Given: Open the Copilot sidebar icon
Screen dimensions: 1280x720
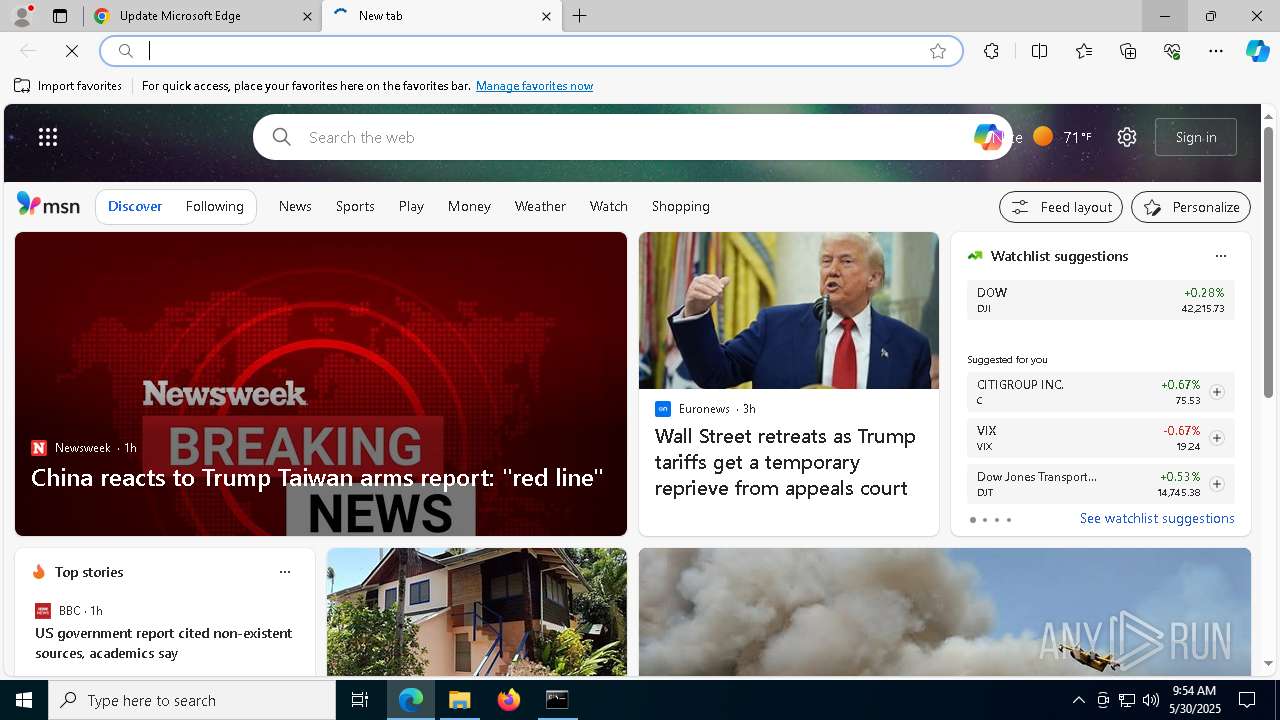Looking at the screenshot, I should [1258, 51].
